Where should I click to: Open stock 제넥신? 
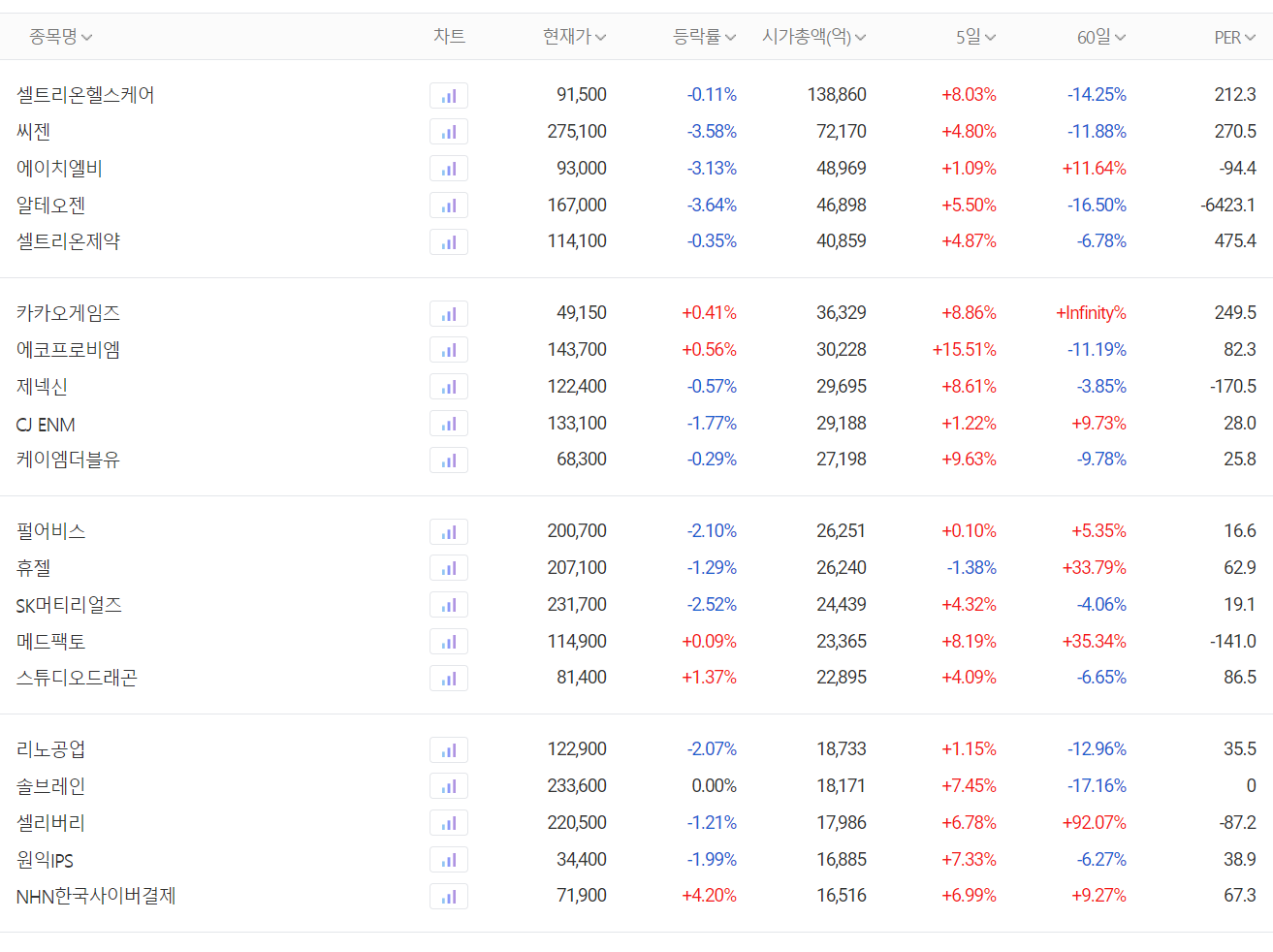pyautogui.click(x=42, y=387)
